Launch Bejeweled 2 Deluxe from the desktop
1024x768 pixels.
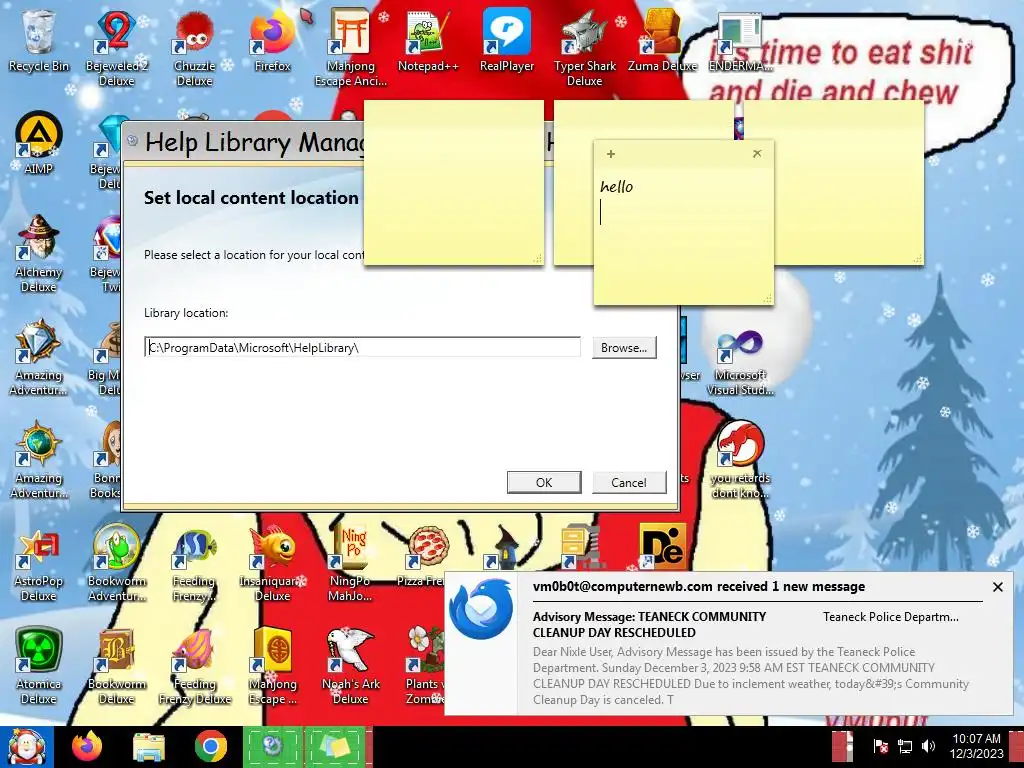tap(116, 48)
